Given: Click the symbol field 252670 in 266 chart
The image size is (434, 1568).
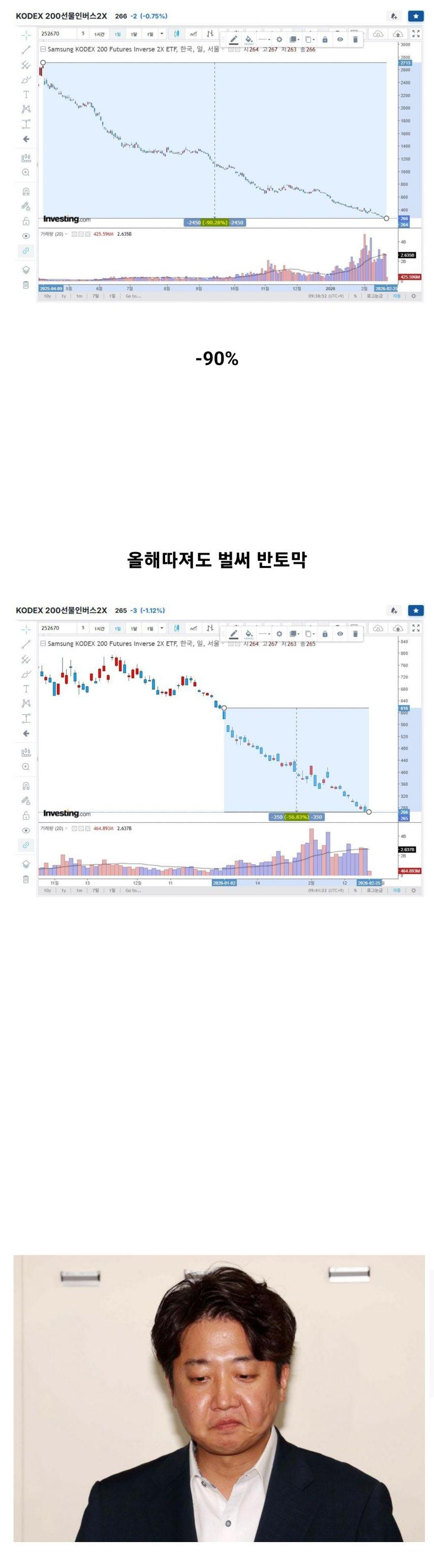Looking at the screenshot, I should point(58,34).
